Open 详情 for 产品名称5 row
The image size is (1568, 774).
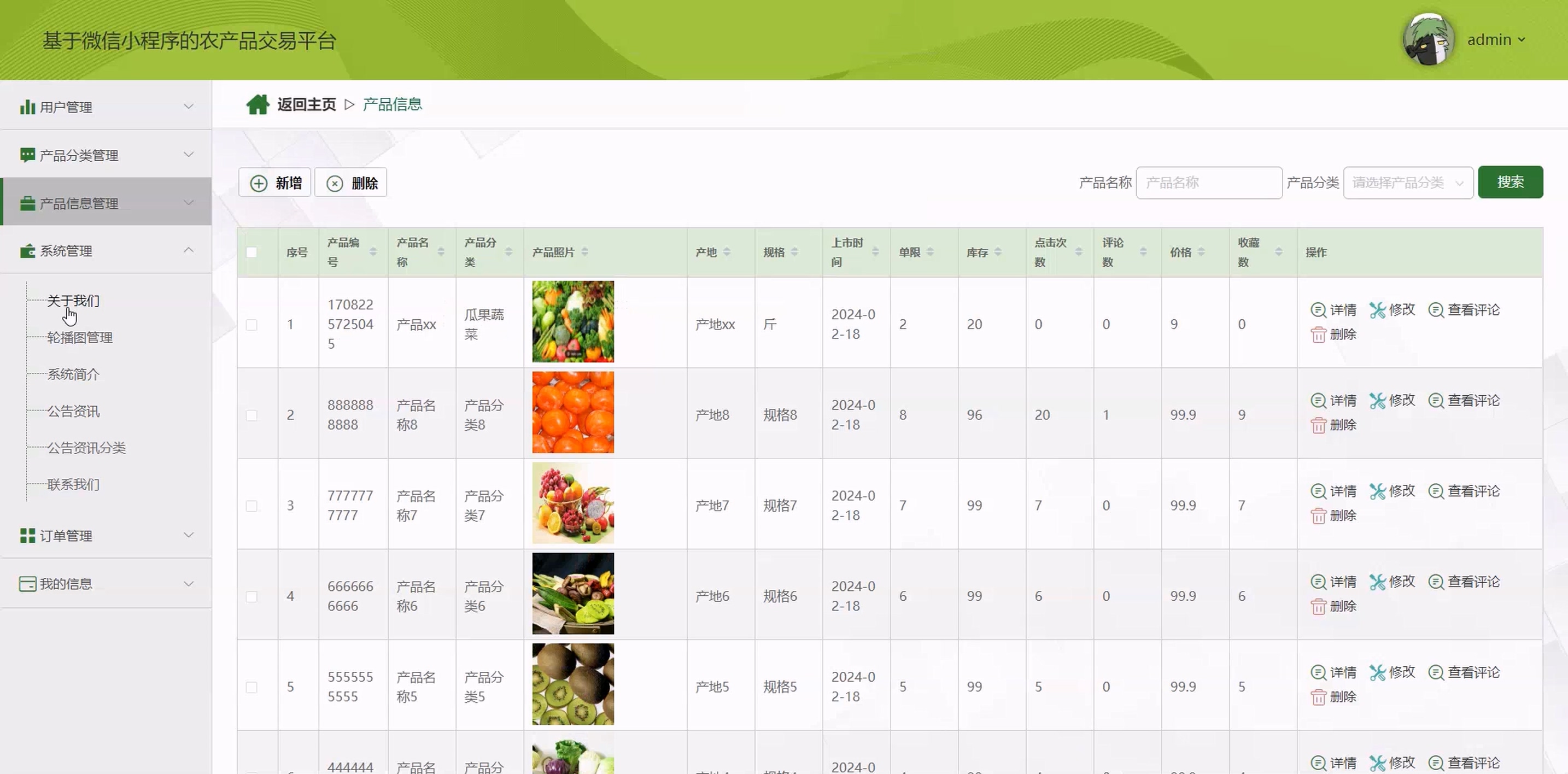click(1333, 672)
